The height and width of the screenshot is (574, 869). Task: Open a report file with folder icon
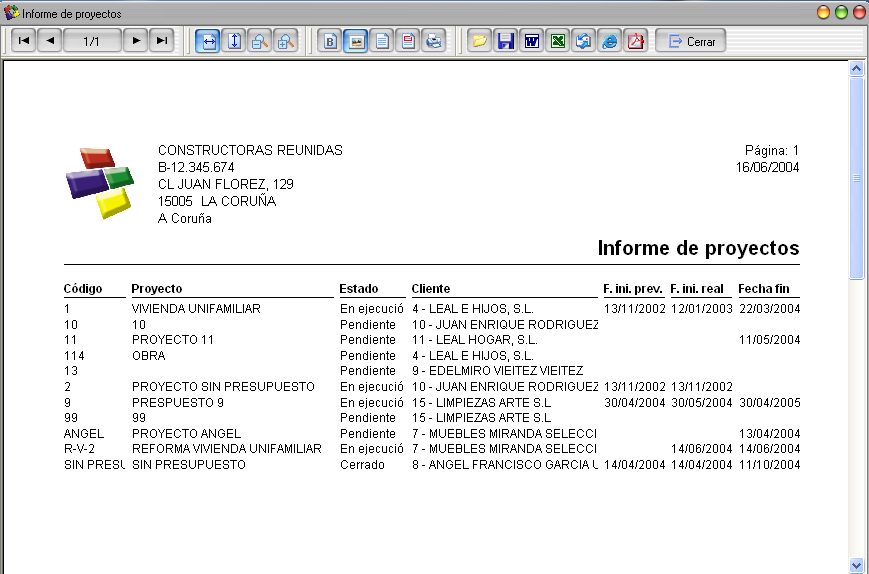tap(479, 41)
